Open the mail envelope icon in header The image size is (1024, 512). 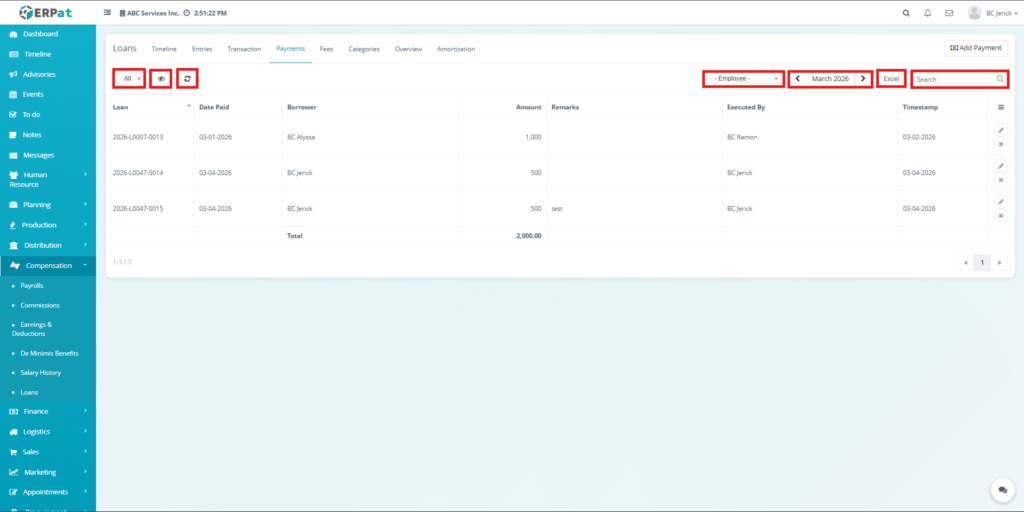coord(949,13)
